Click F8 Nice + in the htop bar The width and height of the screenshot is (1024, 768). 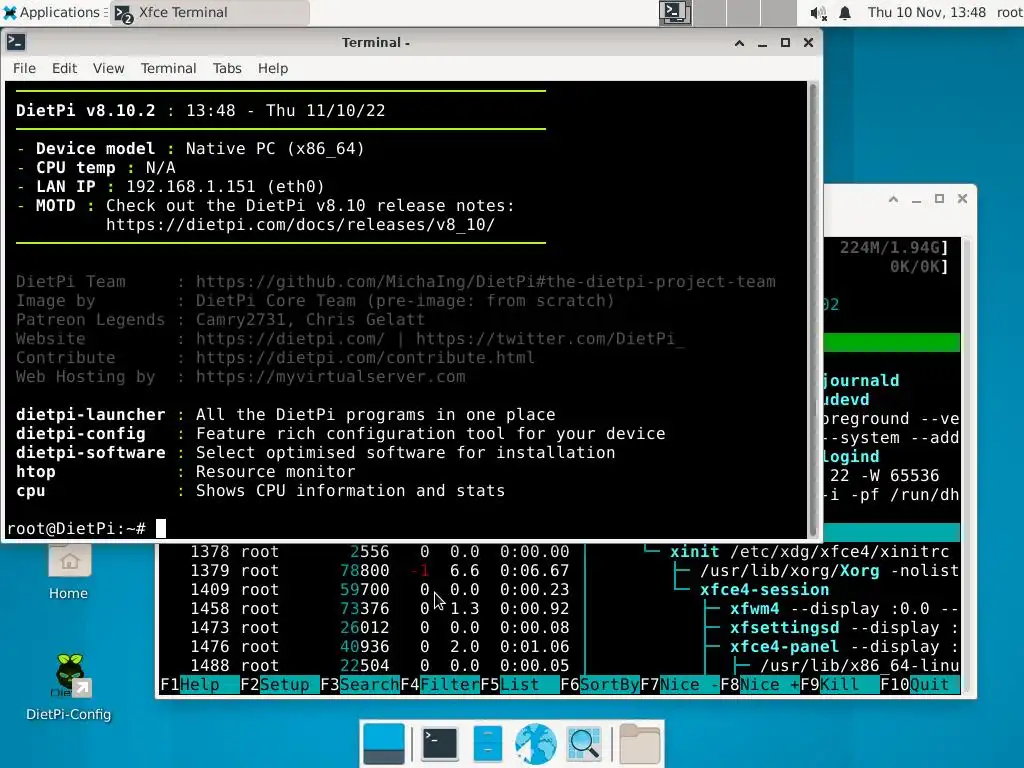[x=760, y=684]
